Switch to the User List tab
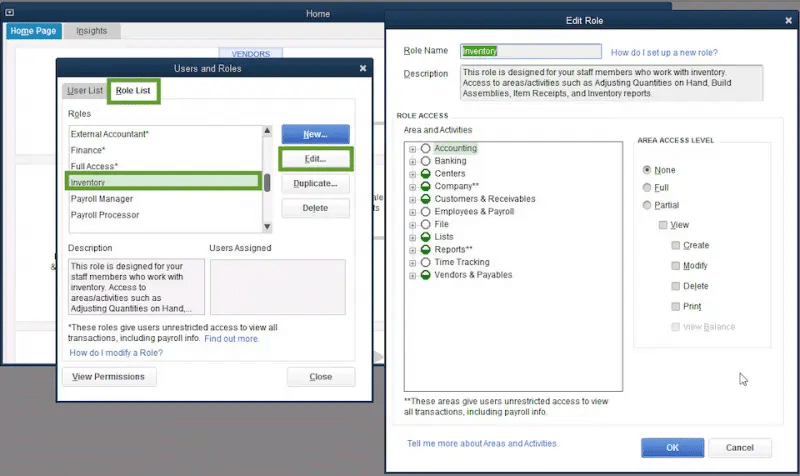Viewport: 800px width, 476px height. pyautogui.click(x=85, y=90)
